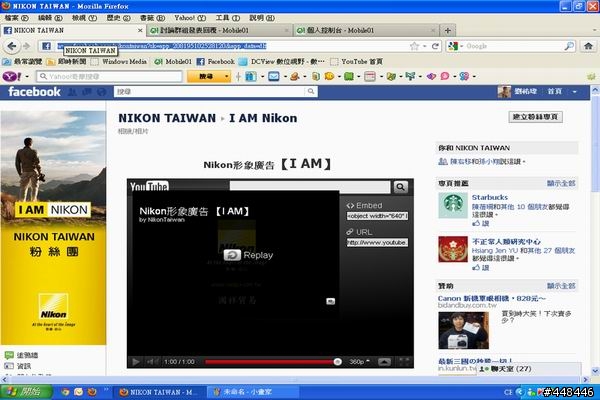Image resolution: width=600 pixels, height=400 pixels.
Task: Click the Canon ad photo thumbnail
Action: (x=463, y=330)
